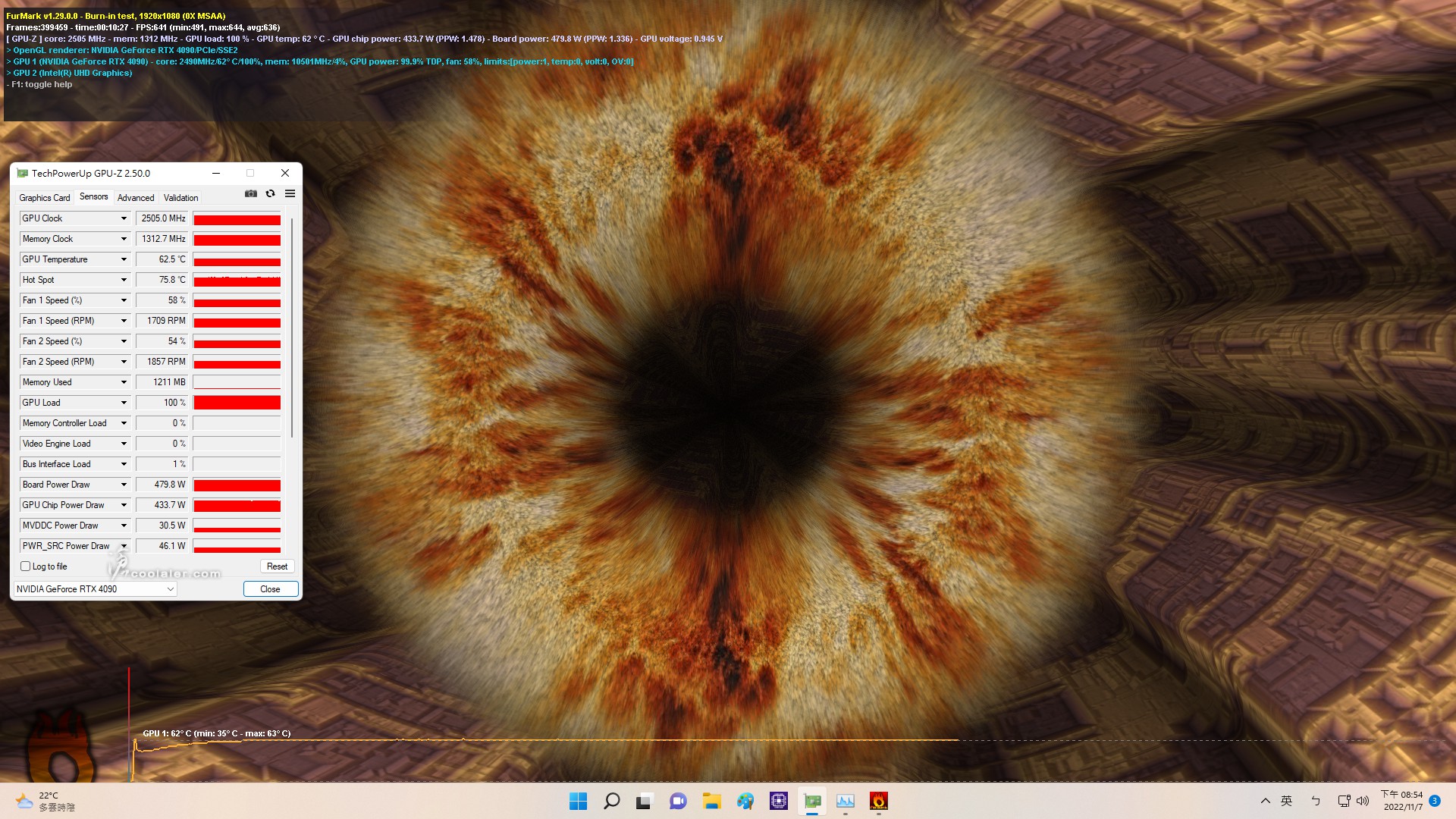Open Task View on taskbar
This screenshot has height=819, width=1456.
tap(645, 801)
